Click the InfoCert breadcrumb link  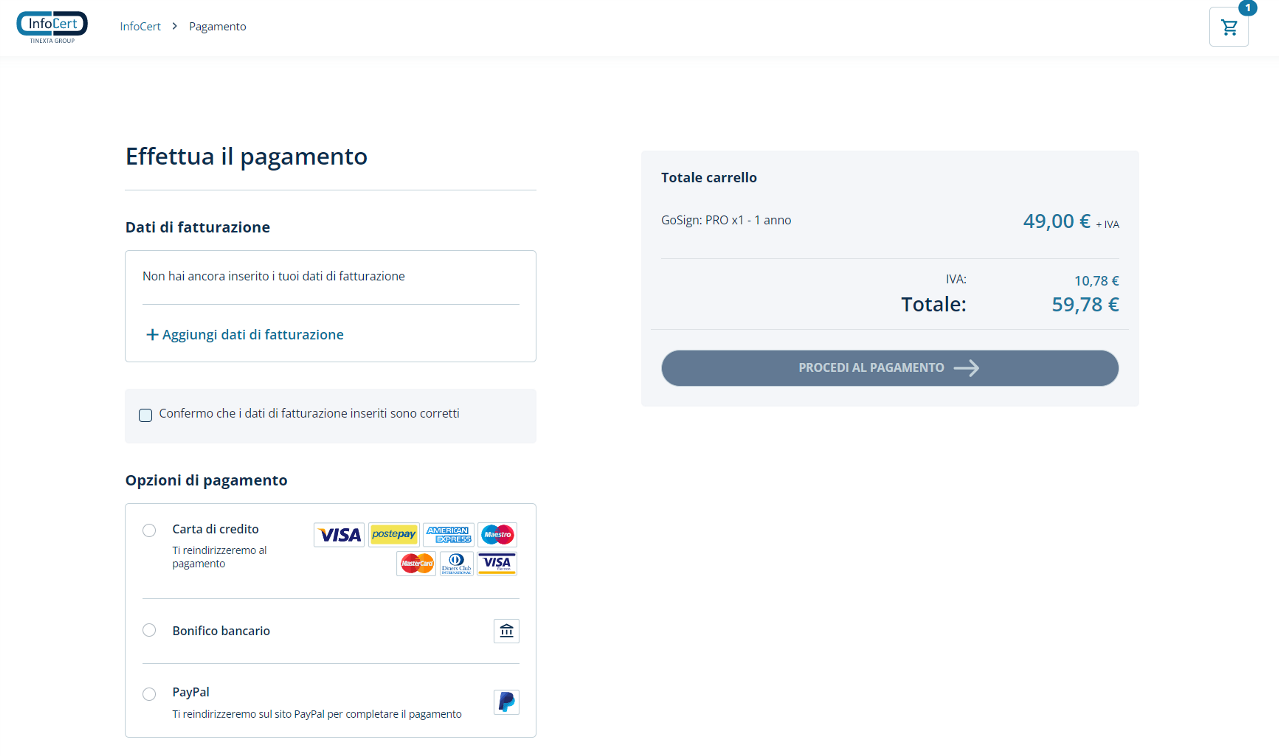click(140, 27)
